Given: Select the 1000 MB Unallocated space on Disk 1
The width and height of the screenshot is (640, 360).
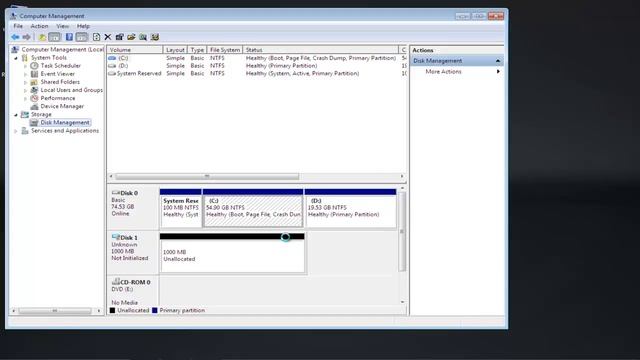Looking at the screenshot, I should tap(232, 253).
